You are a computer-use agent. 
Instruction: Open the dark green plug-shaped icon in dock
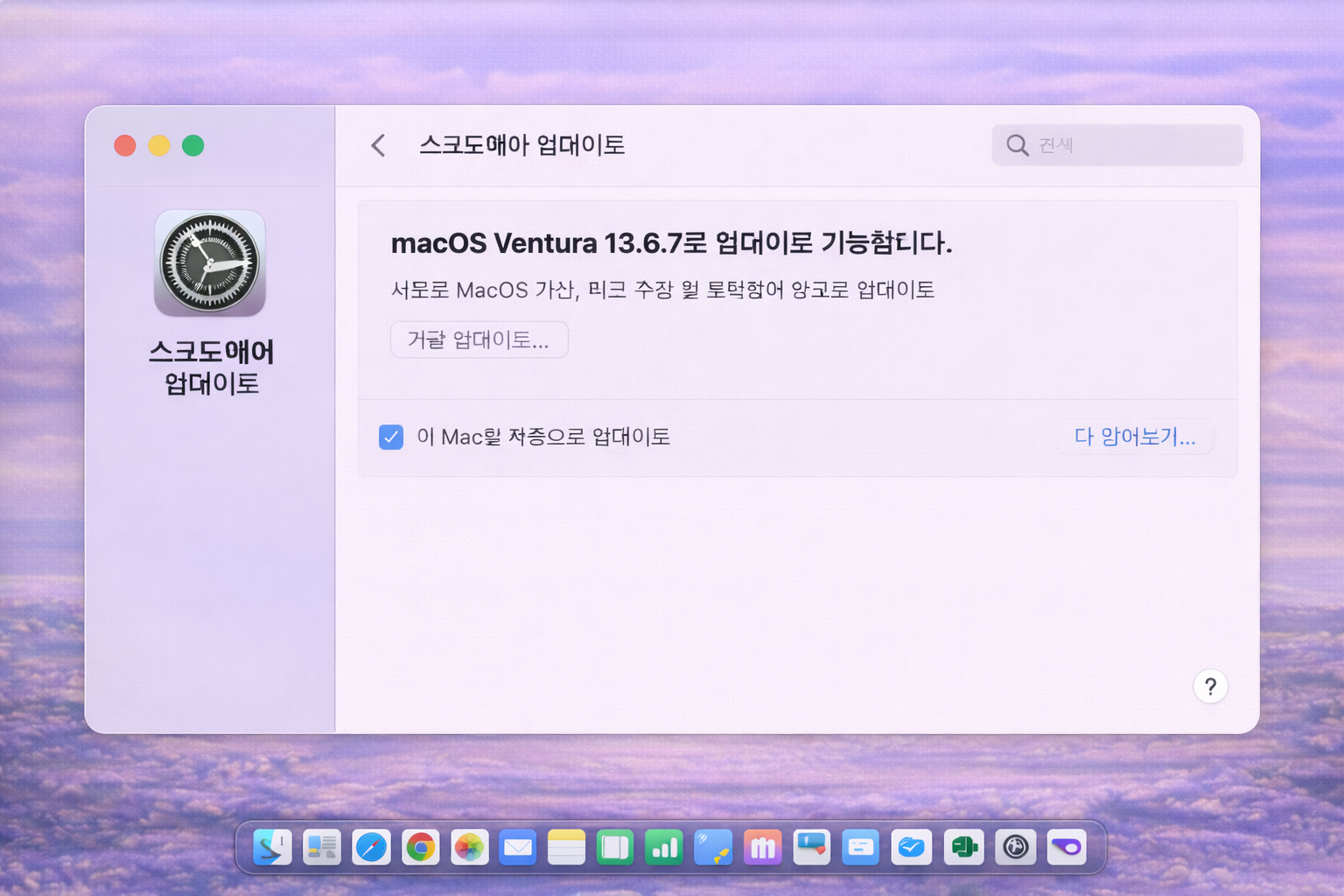(x=963, y=847)
